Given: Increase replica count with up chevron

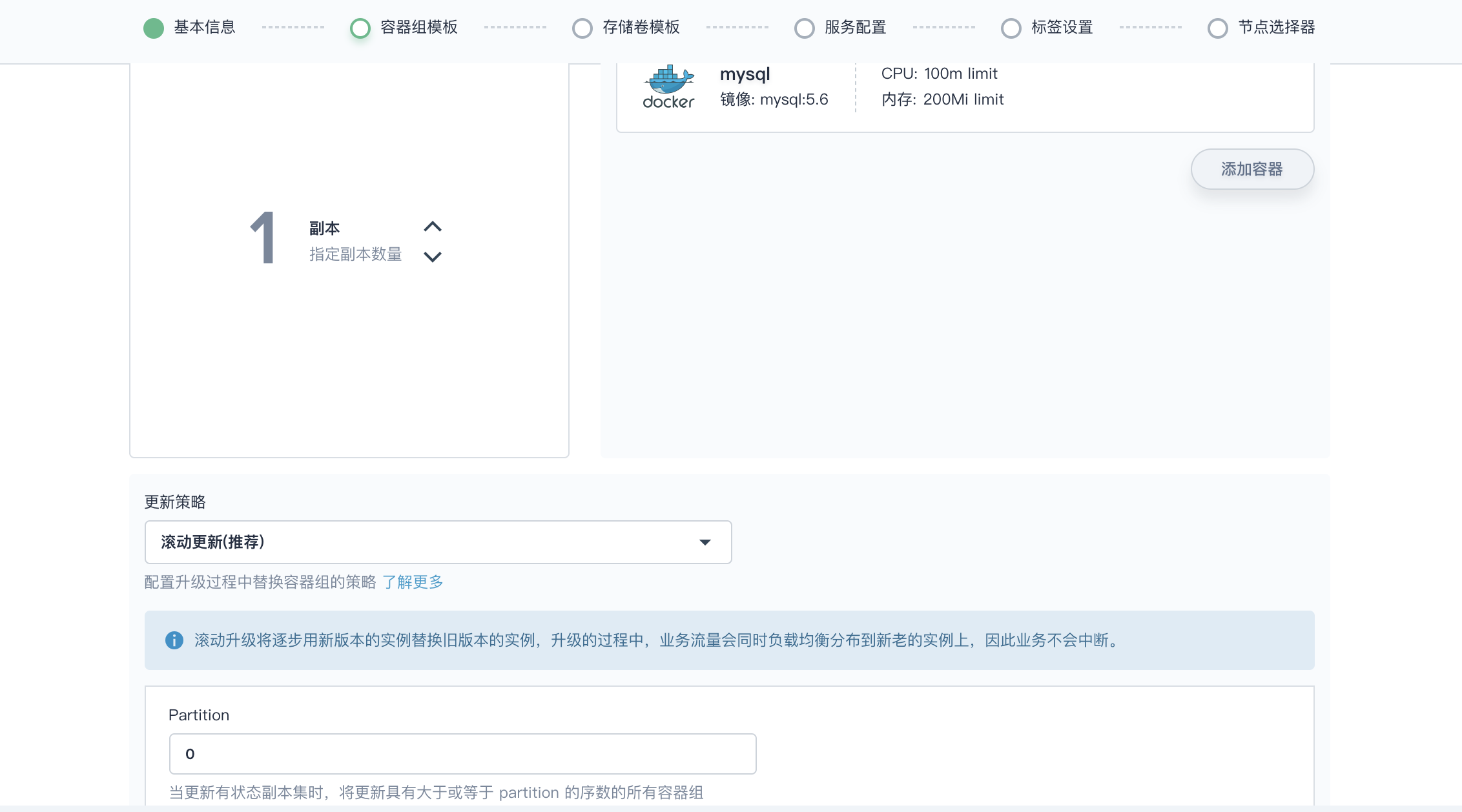Looking at the screenshot, I should (432, 227).
